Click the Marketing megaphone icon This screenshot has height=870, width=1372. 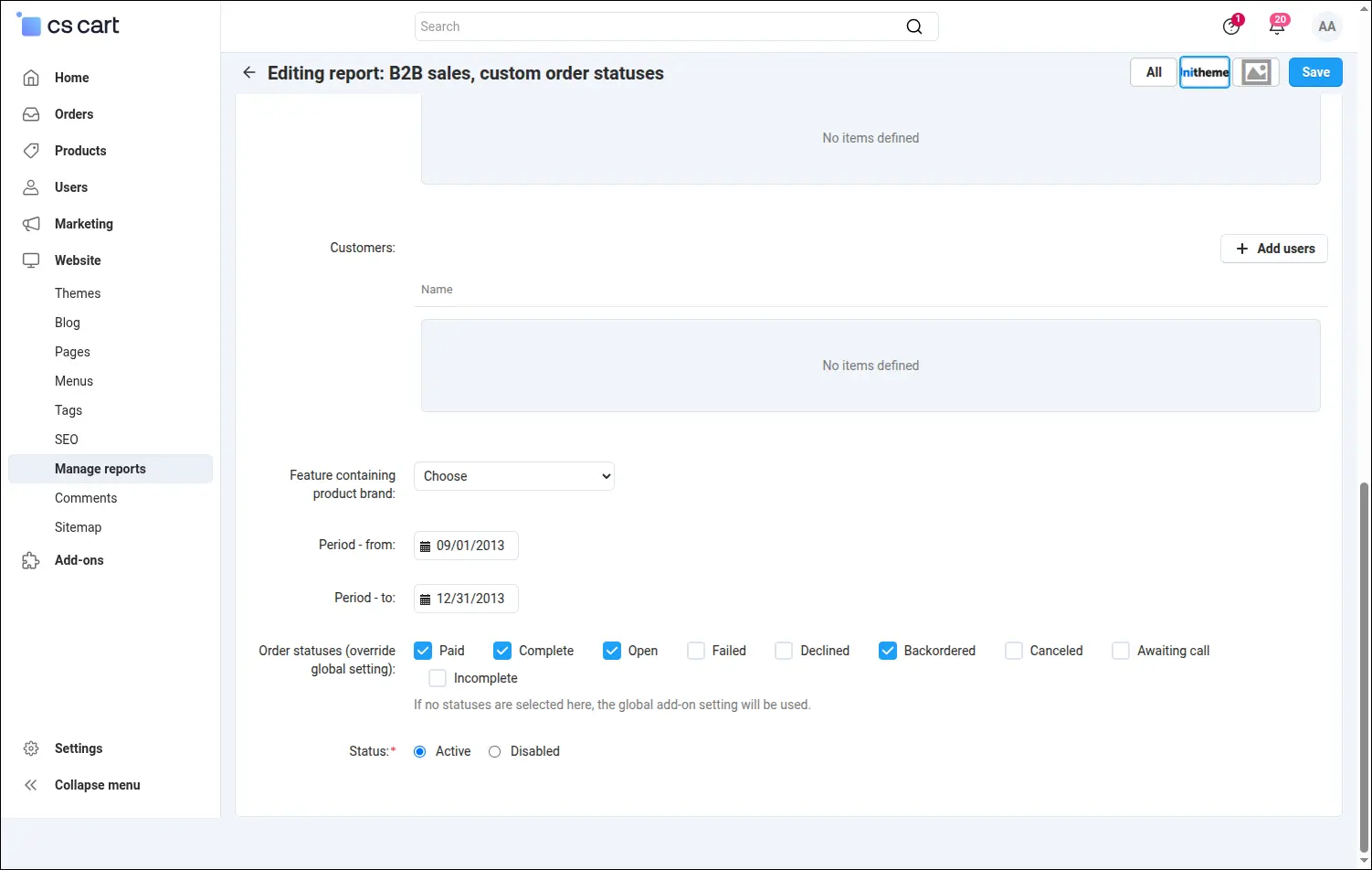(x=31, y=224)
